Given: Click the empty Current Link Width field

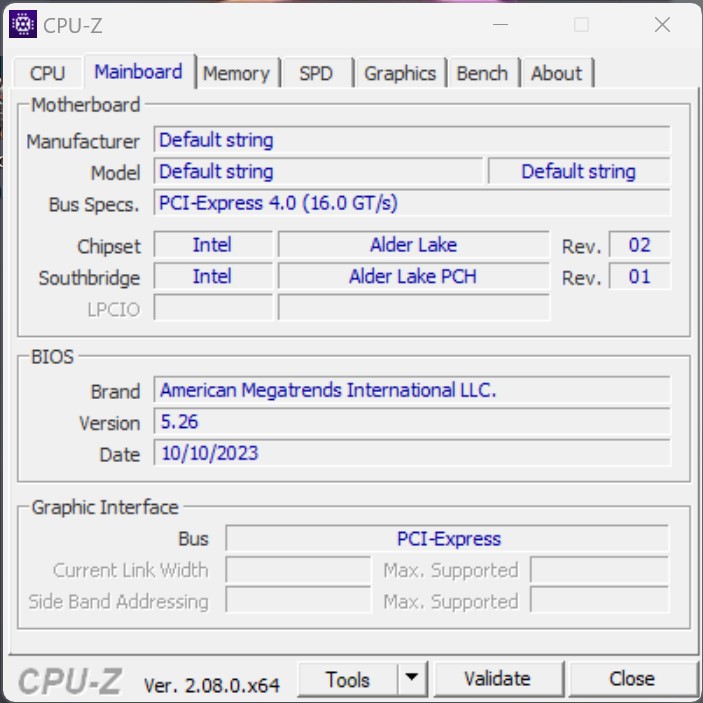Looking at the screenshot, I should click(x=299, y=570).
